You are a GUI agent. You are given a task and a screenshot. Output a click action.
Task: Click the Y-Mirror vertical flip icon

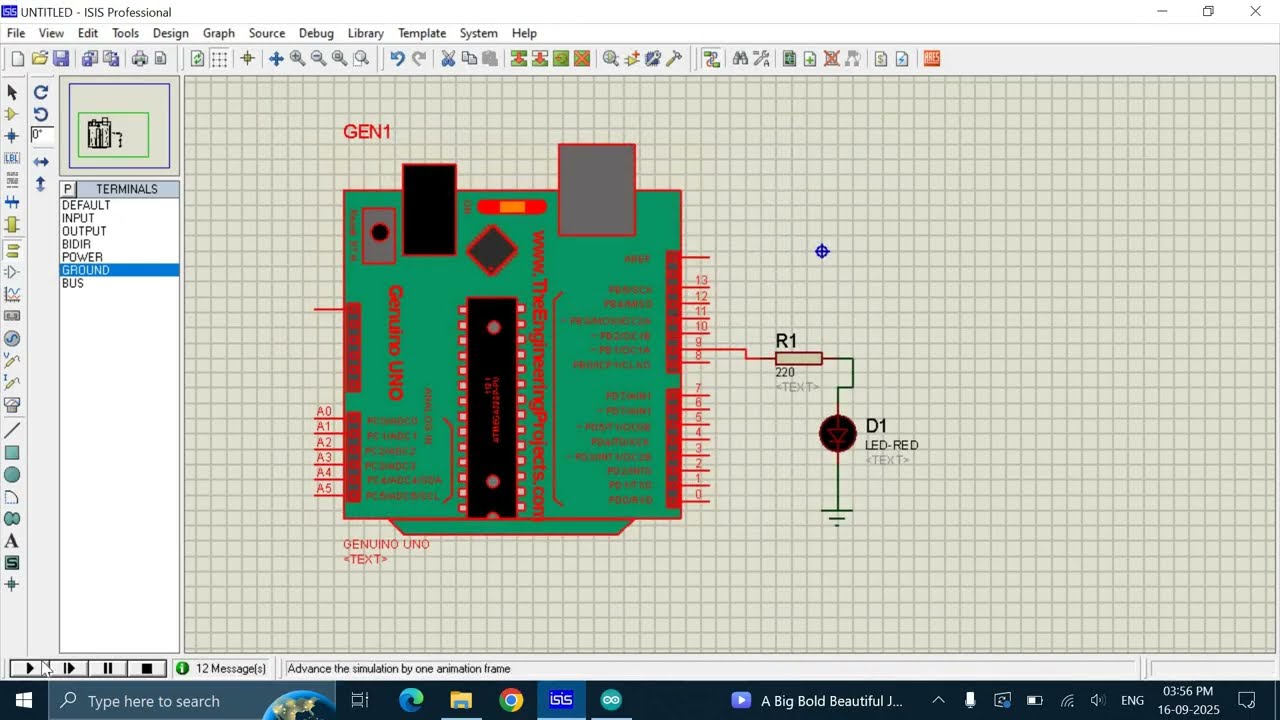click(41, 184)
